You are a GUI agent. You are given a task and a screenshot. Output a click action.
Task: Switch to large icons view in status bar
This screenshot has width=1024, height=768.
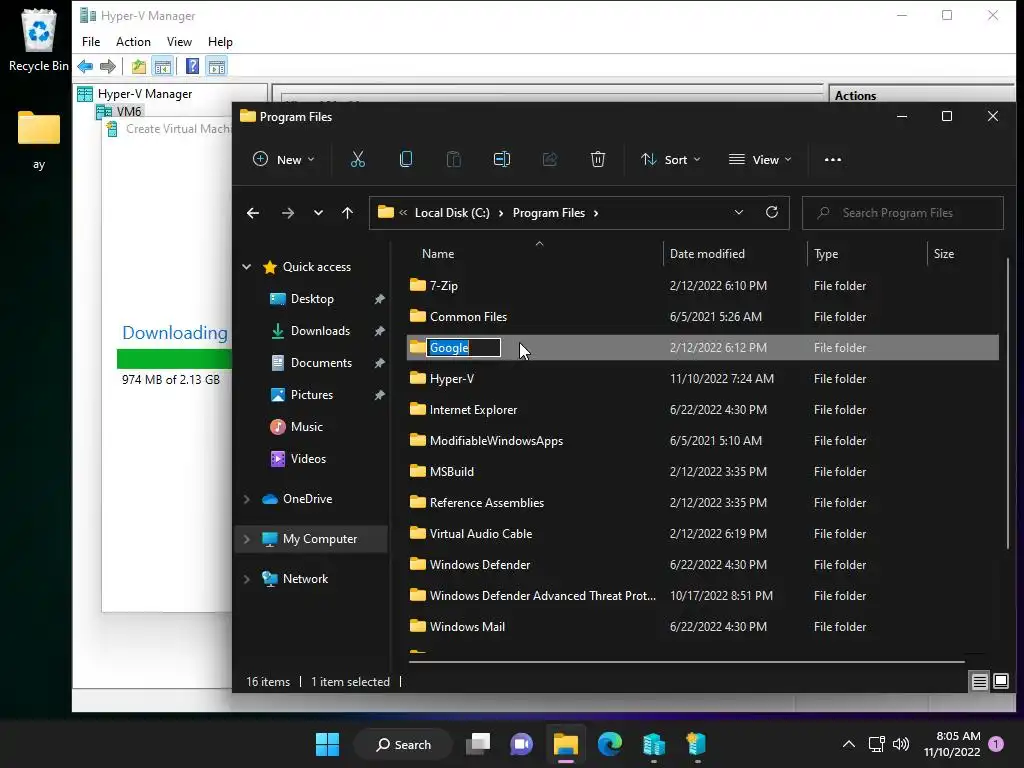(1000, 682)
